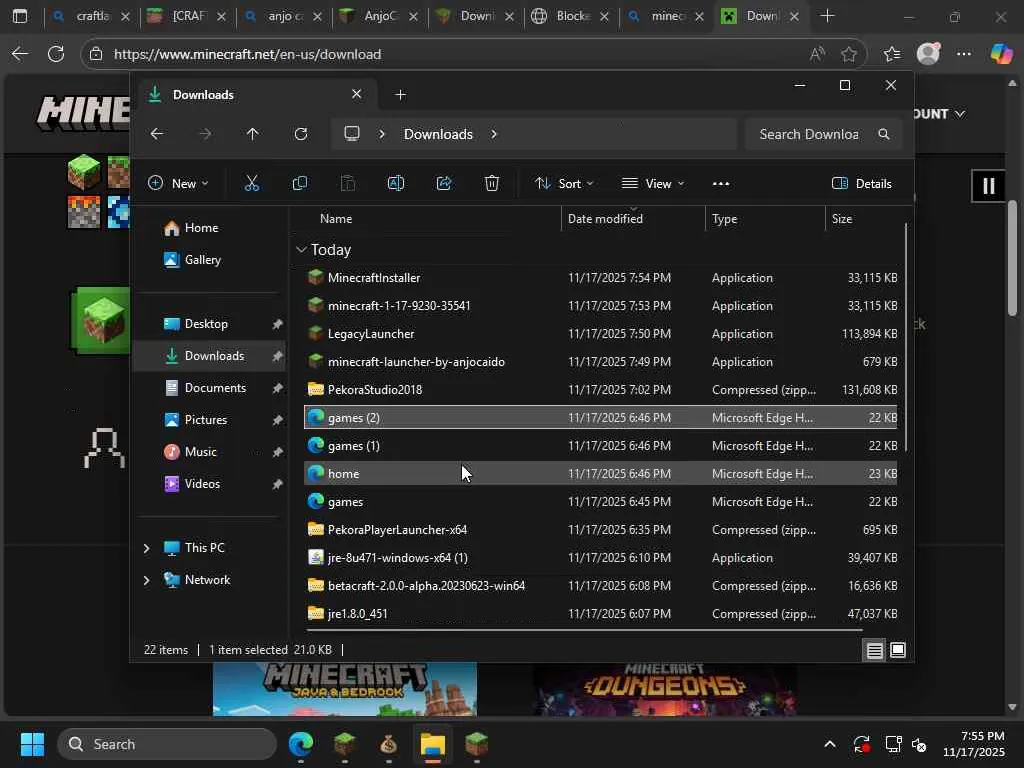Select the LegacyLauncher file
This screenshot has width=1024, height=768.
coord(600,334)
